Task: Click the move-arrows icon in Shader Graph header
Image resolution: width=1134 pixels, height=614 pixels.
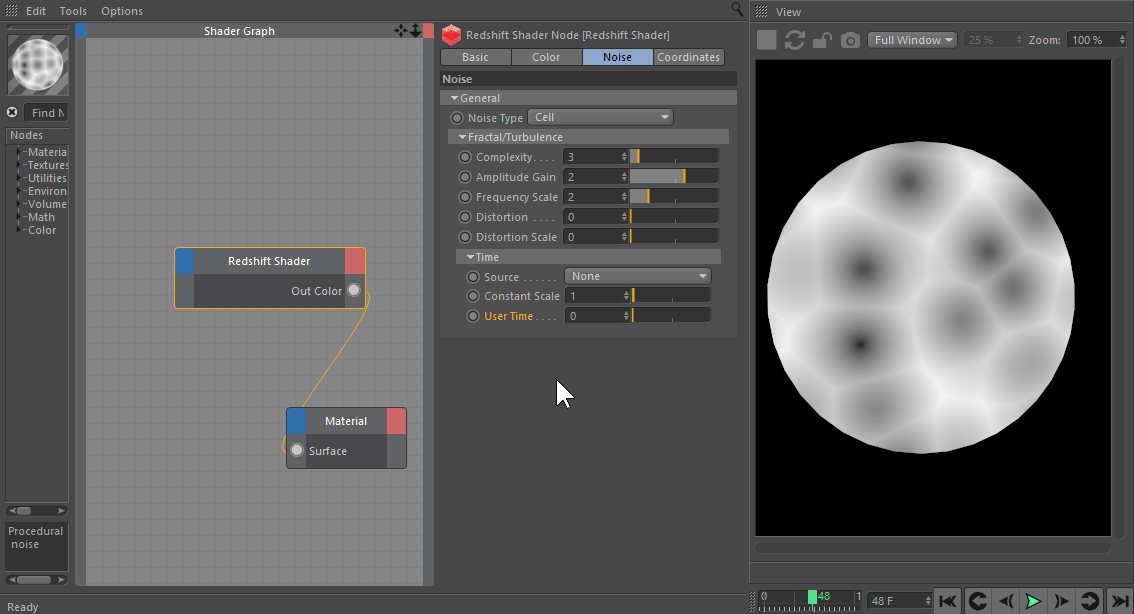Action: pos(400,30)
